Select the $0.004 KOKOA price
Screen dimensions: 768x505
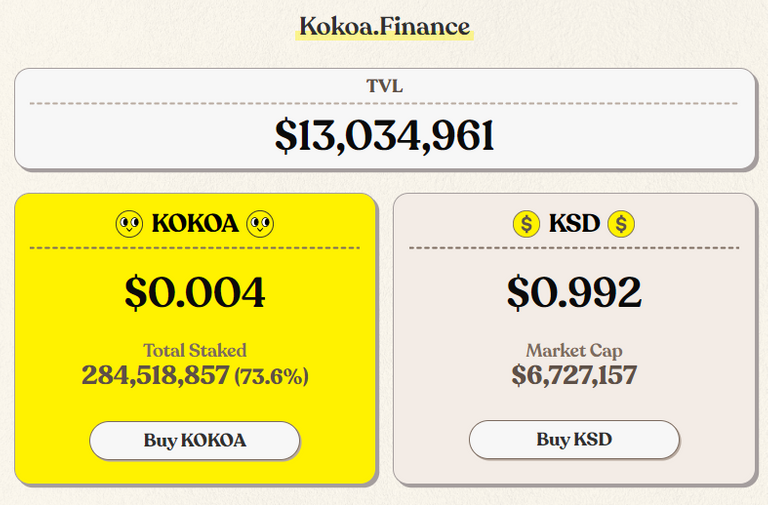(194, 292)
